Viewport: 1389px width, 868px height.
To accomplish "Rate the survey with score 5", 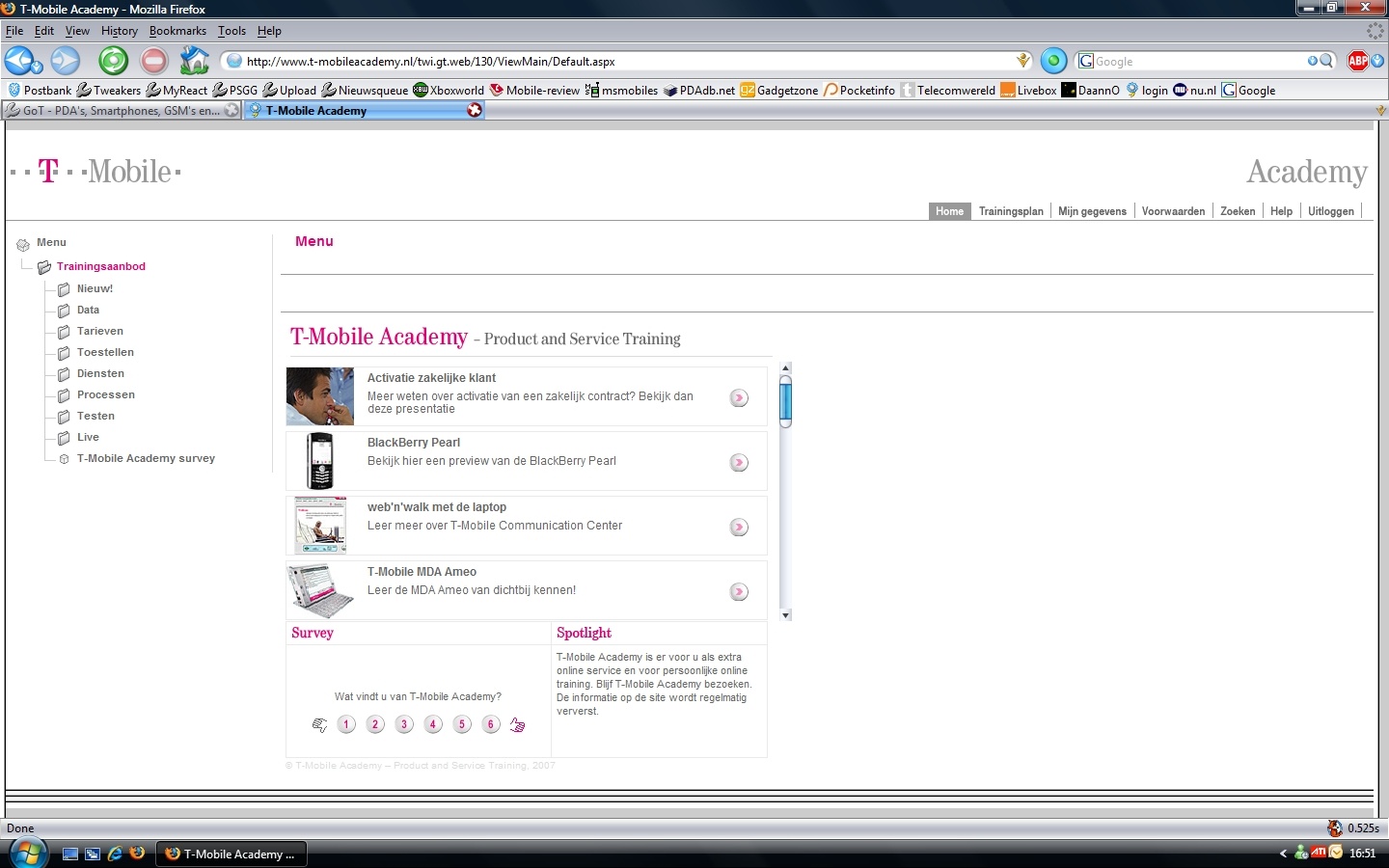I will pyautogui.click(x=462, y=724).
